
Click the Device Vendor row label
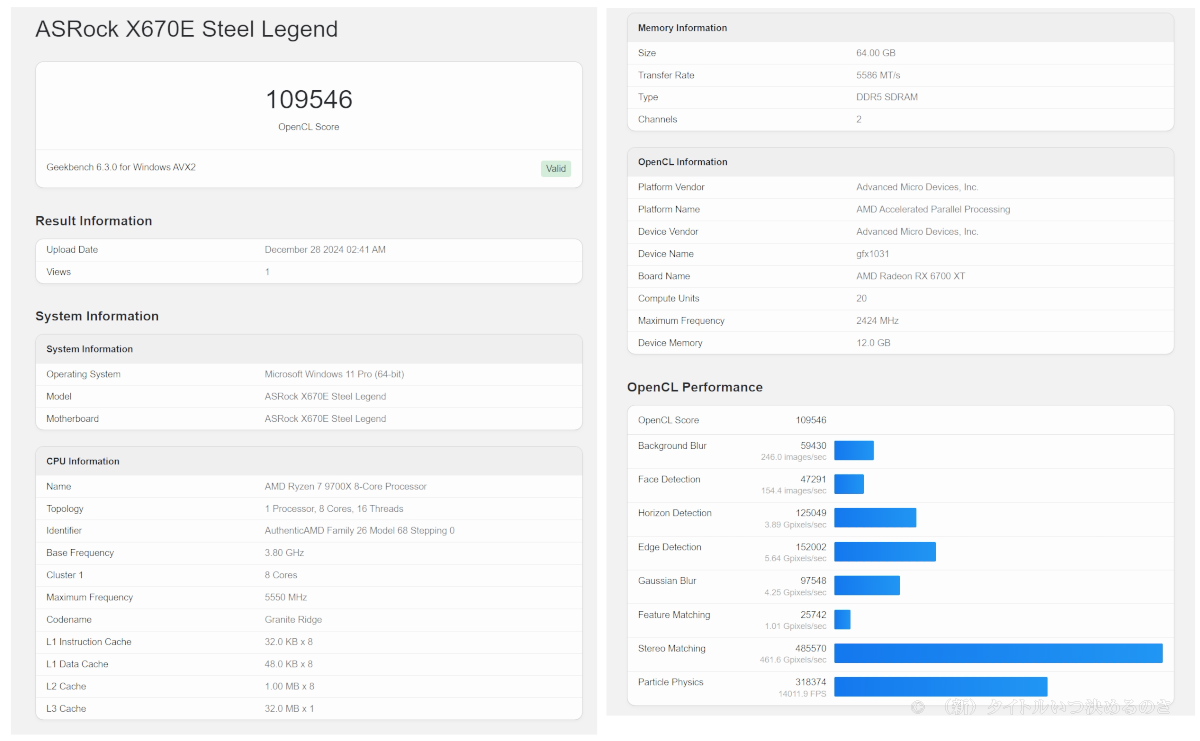[x=668, y=232]
